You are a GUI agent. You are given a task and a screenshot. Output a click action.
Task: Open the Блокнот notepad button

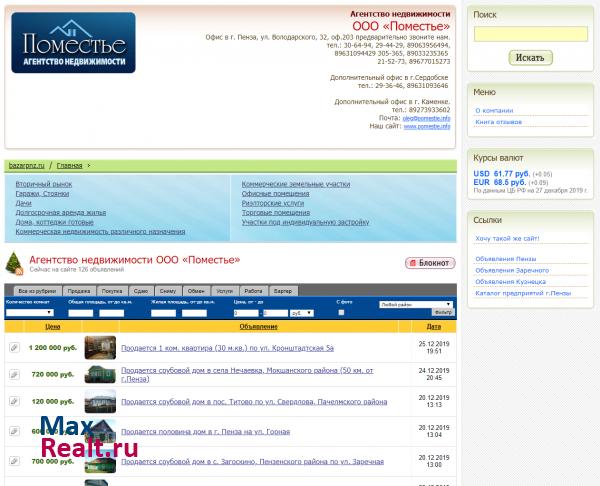coord(430,263)
